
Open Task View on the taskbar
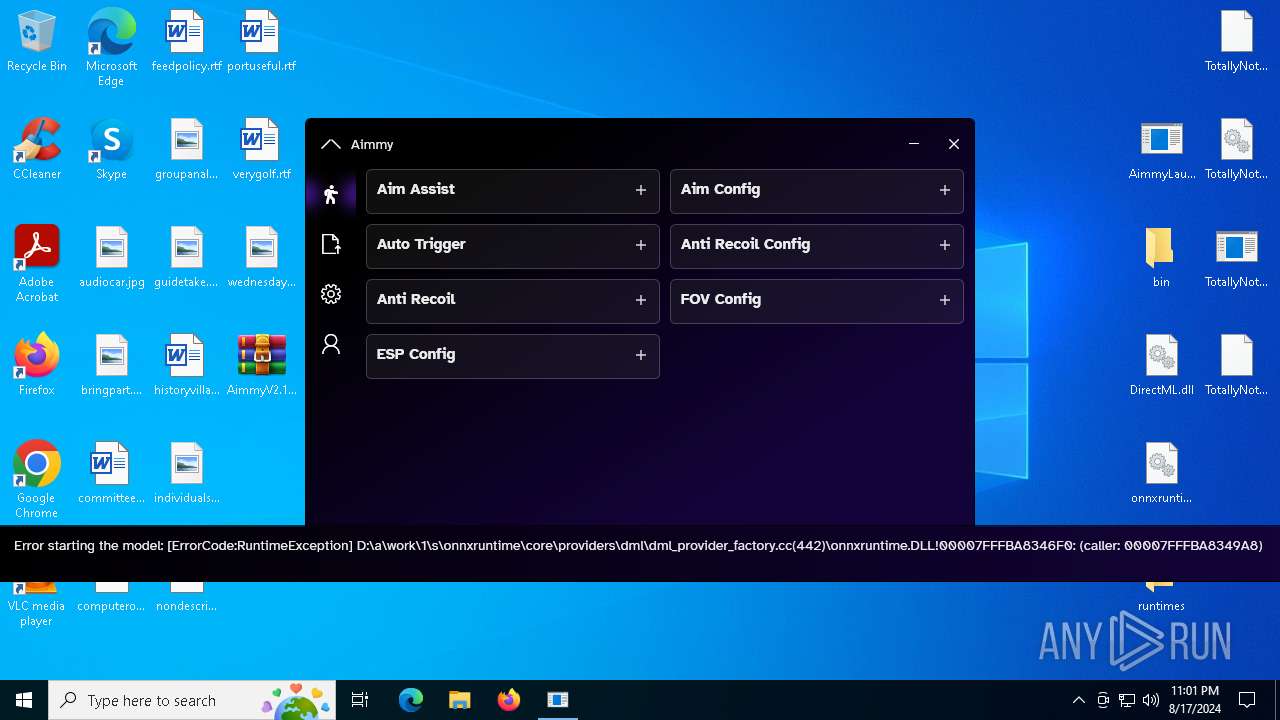click(360, 700)
